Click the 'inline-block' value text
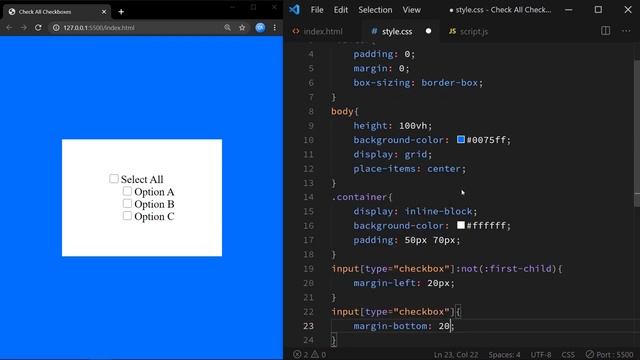640x360 pixels. [439, 211]
